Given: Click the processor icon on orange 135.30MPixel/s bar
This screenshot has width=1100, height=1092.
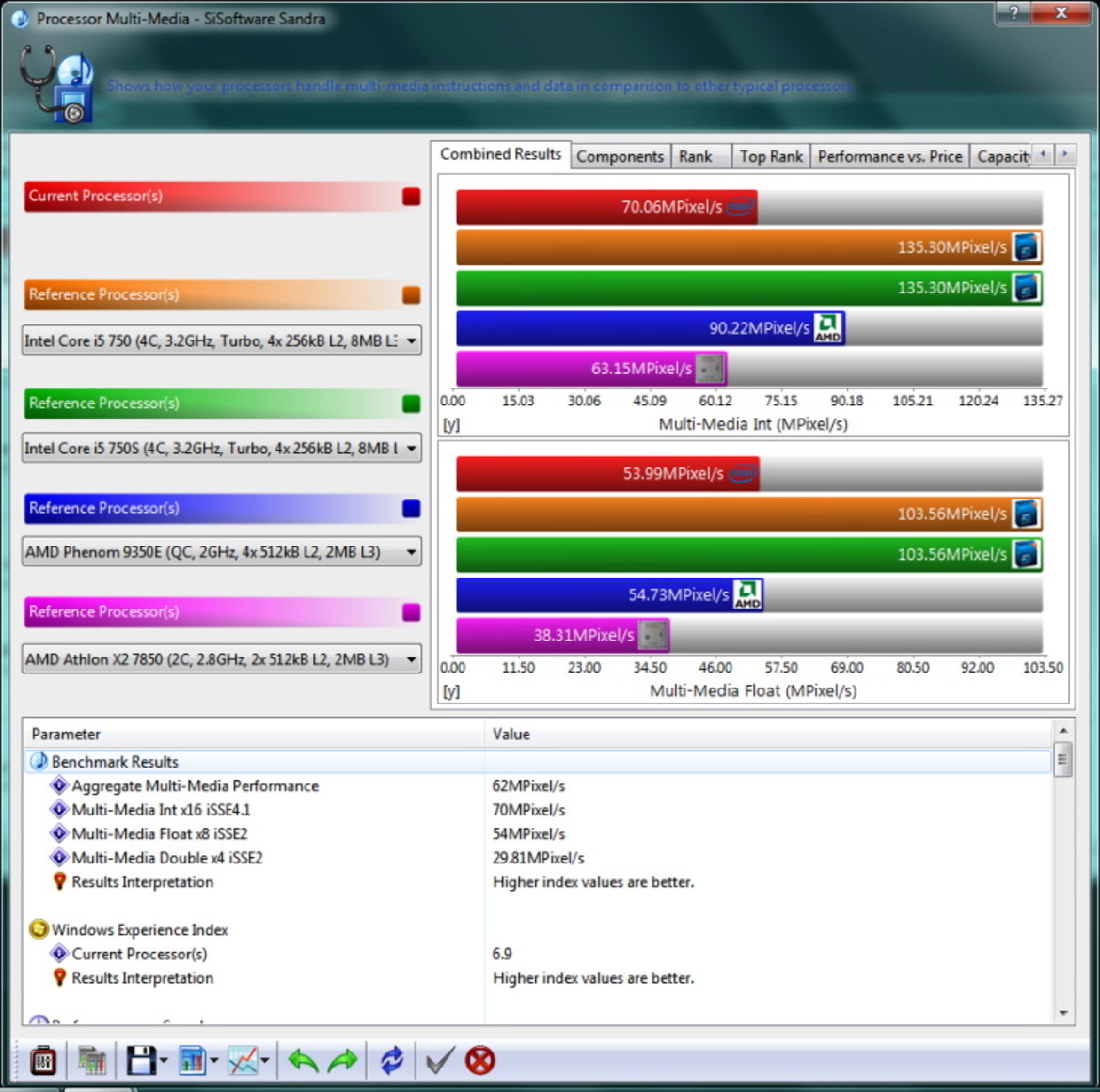Looking at the screenshot, I should tap(1026, 247).
